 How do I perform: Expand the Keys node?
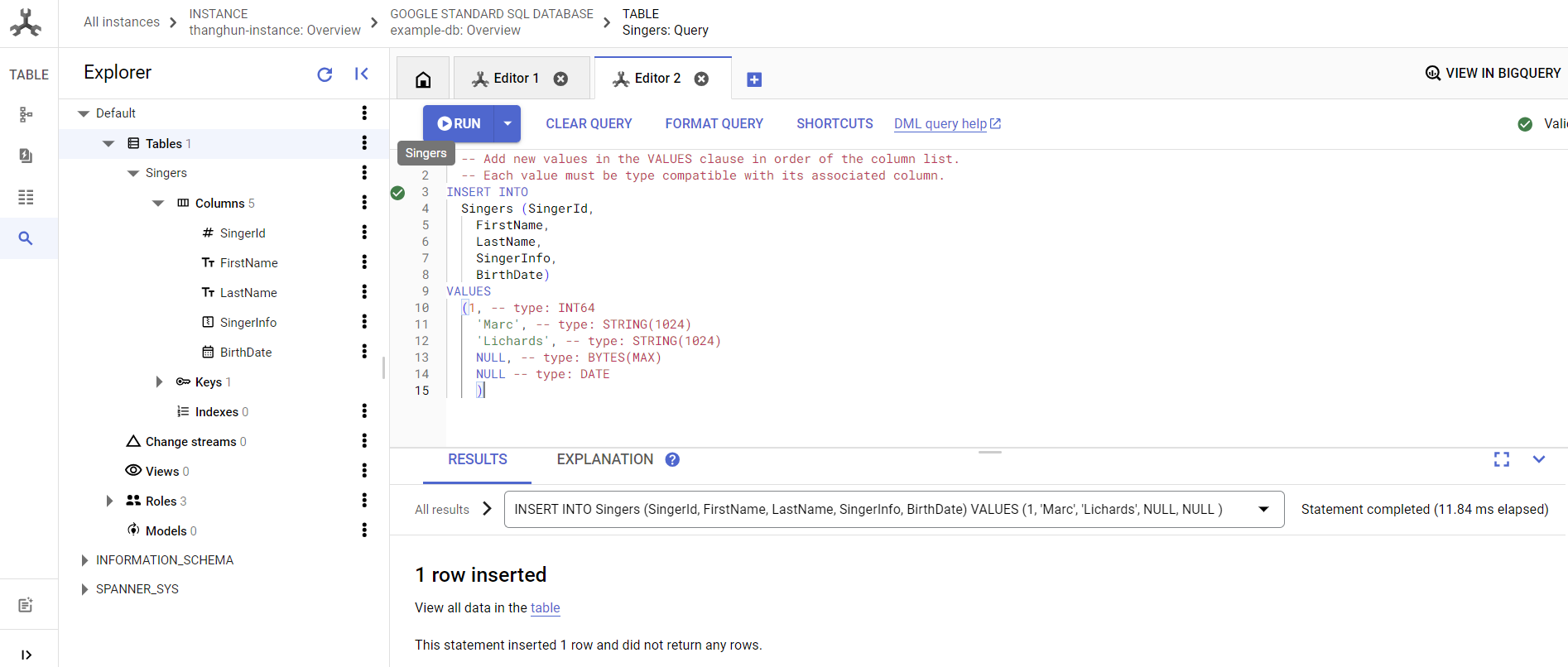point(159,381)
